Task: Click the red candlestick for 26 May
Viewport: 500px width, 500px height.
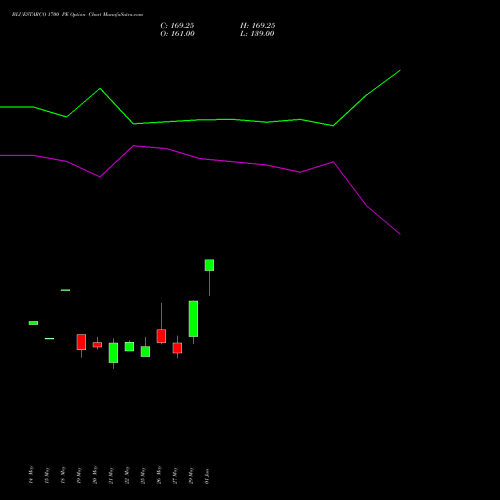Action: (161, 336)
